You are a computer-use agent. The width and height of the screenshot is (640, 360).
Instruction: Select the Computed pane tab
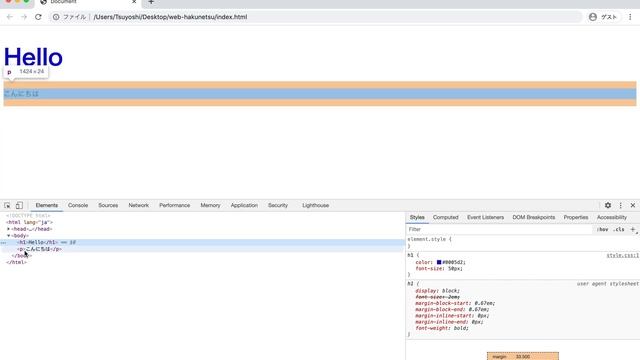point(446,218)
